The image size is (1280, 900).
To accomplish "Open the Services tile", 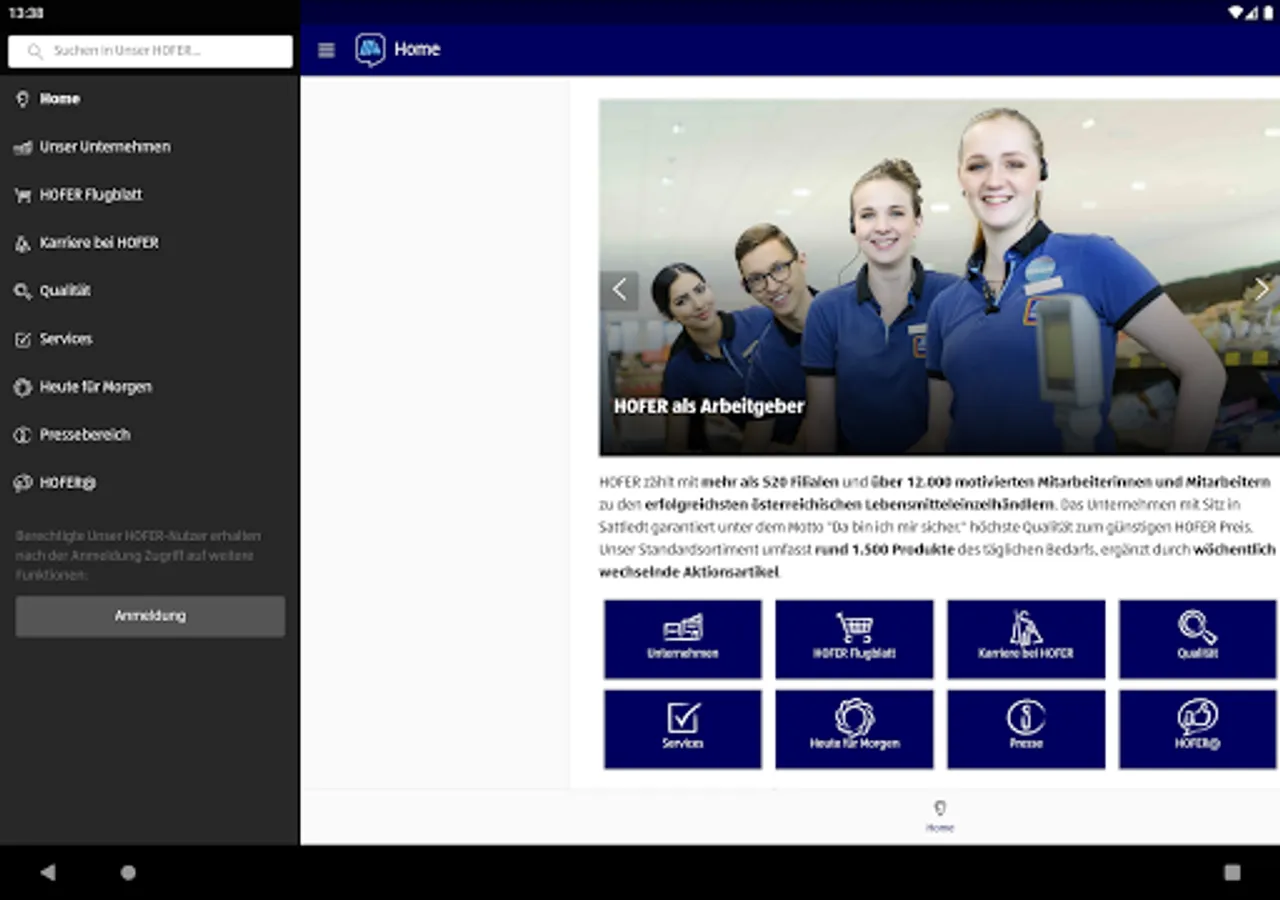I will coord(683,729).
